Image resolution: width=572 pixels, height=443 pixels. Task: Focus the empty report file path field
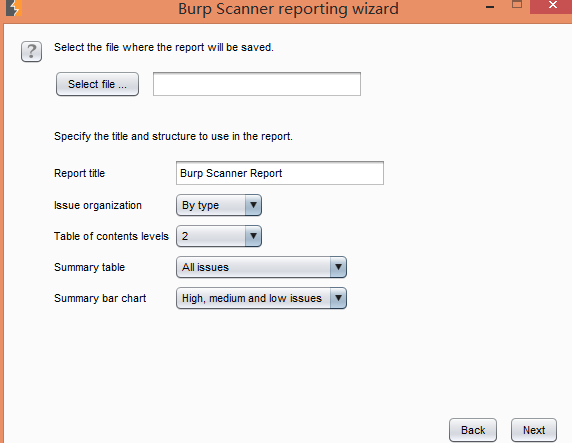(257, 84)
